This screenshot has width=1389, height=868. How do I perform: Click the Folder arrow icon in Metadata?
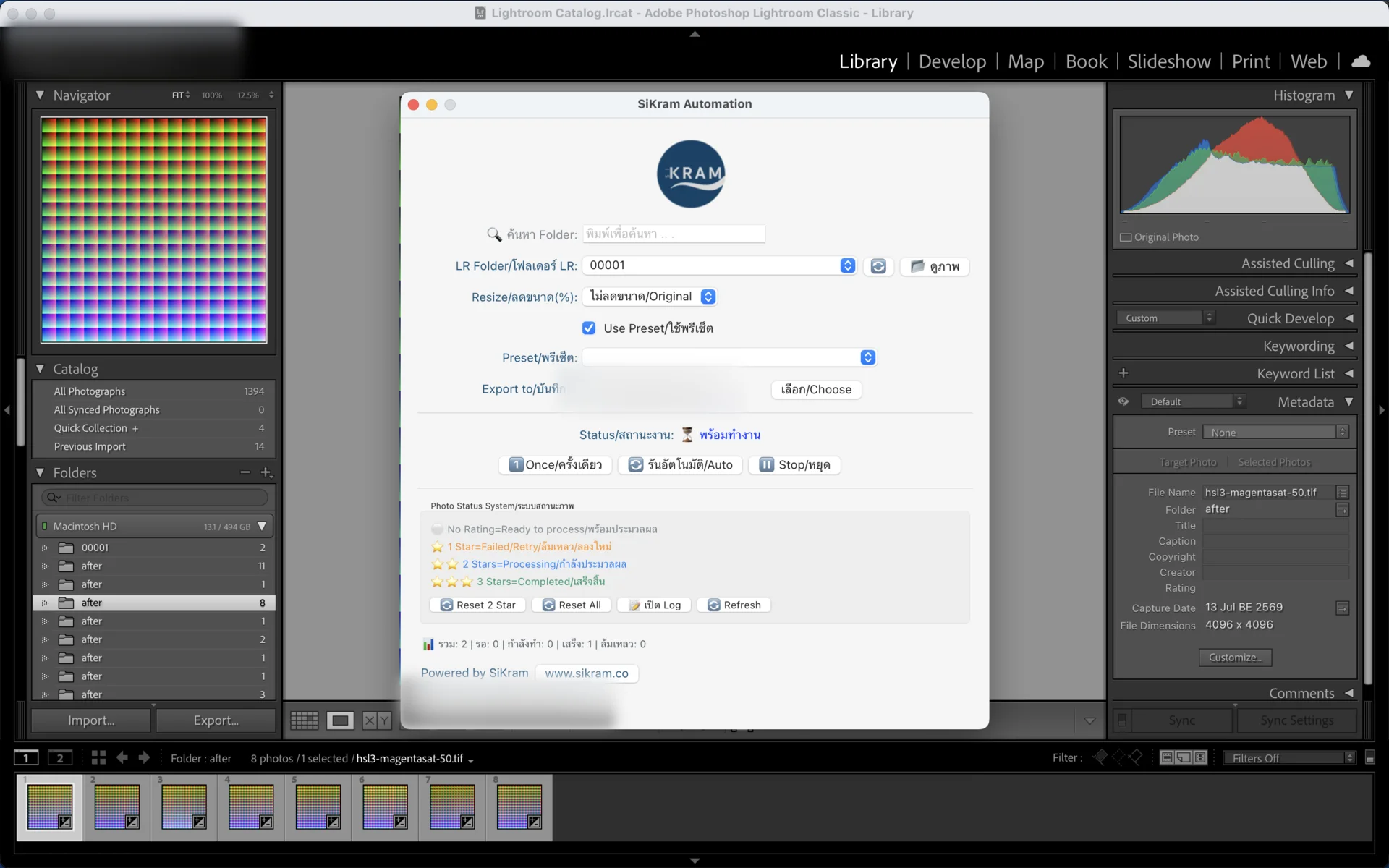(x=1343, y=510)
